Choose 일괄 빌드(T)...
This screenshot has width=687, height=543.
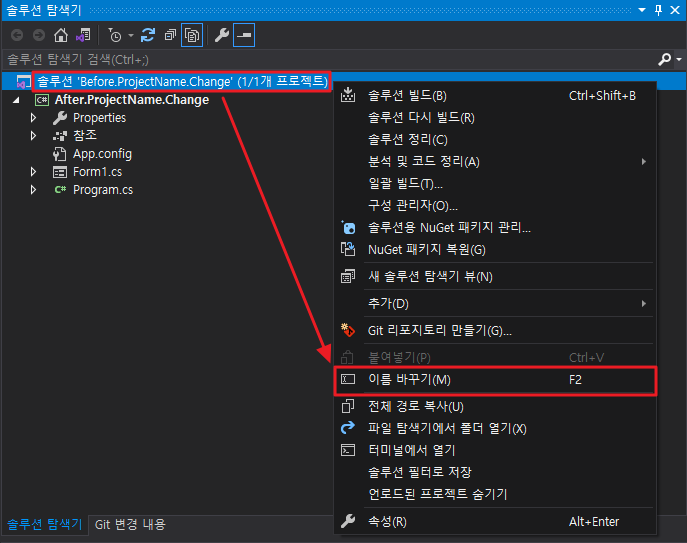tap(495, 183)
